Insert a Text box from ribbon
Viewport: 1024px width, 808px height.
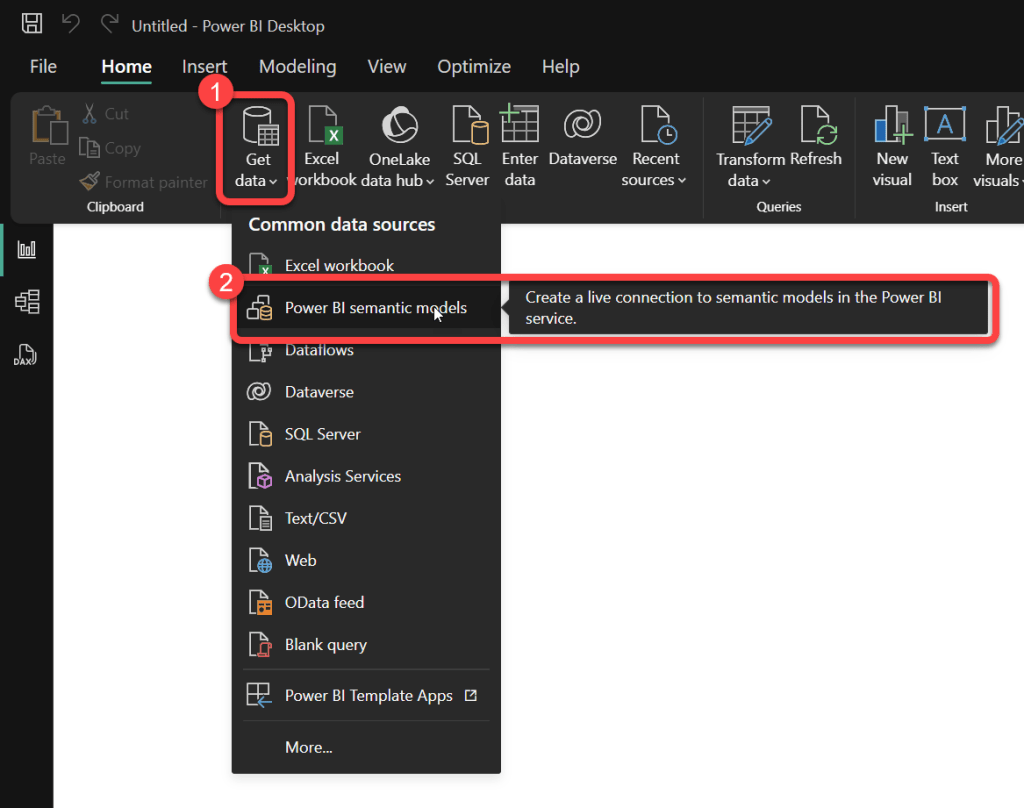[x=945, y=147]
